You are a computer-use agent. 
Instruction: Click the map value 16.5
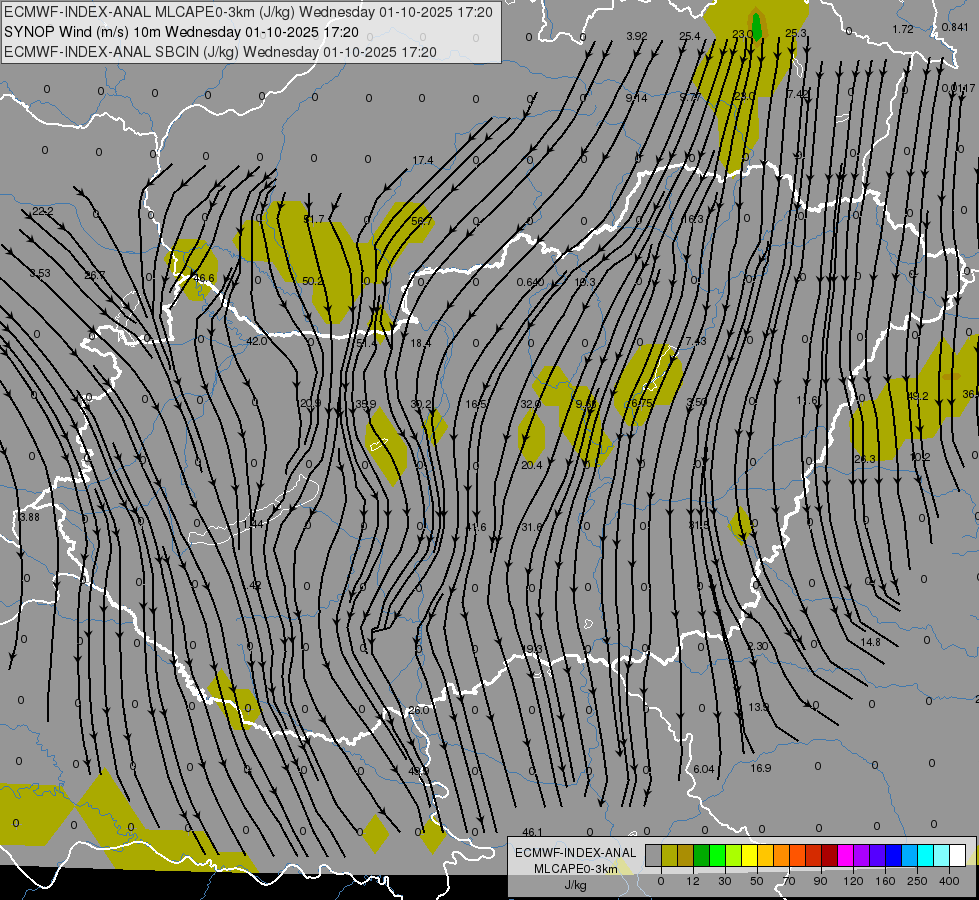click(x=476, y=404)
